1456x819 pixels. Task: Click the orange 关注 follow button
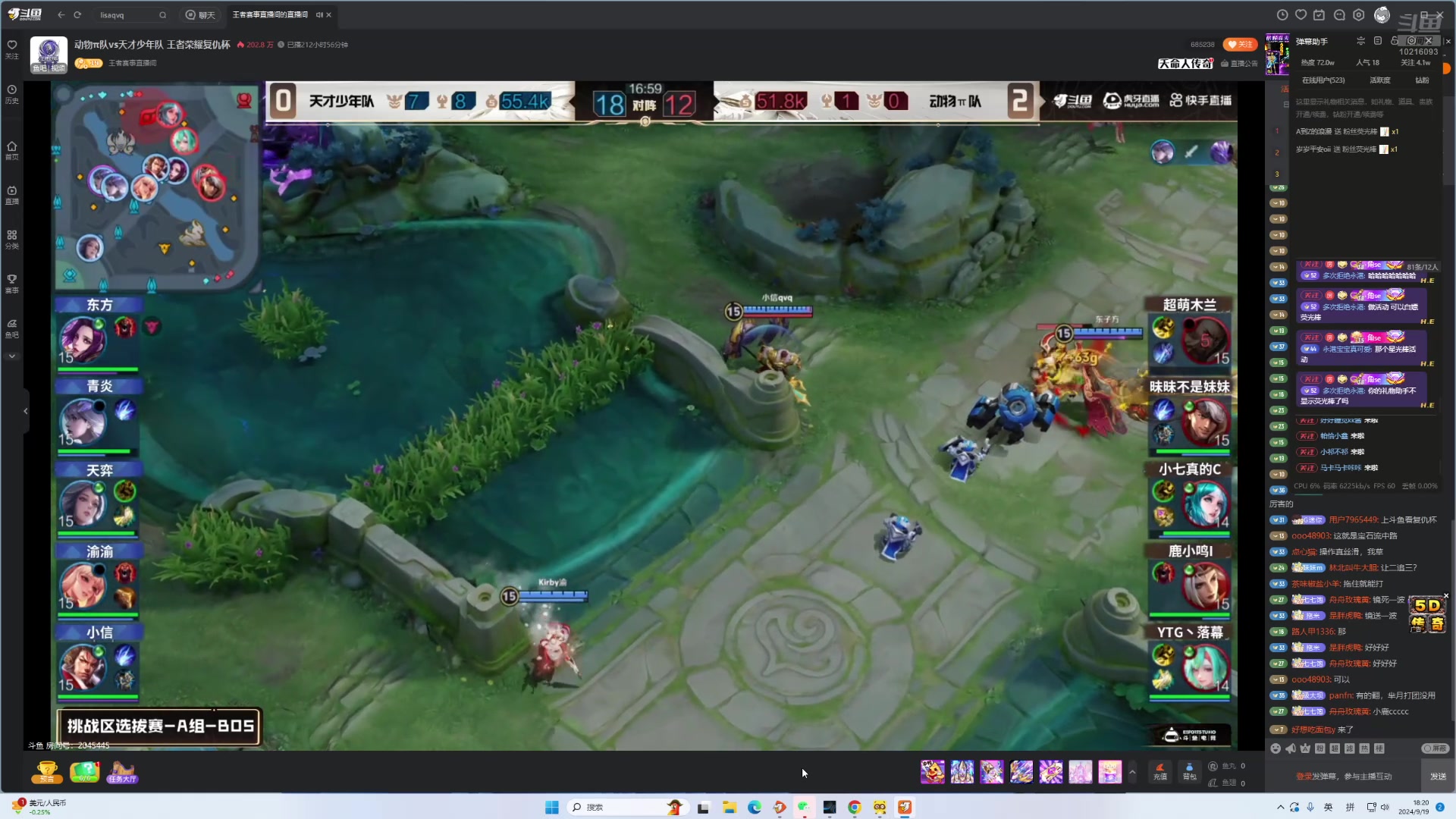(x=1240, y=44)
